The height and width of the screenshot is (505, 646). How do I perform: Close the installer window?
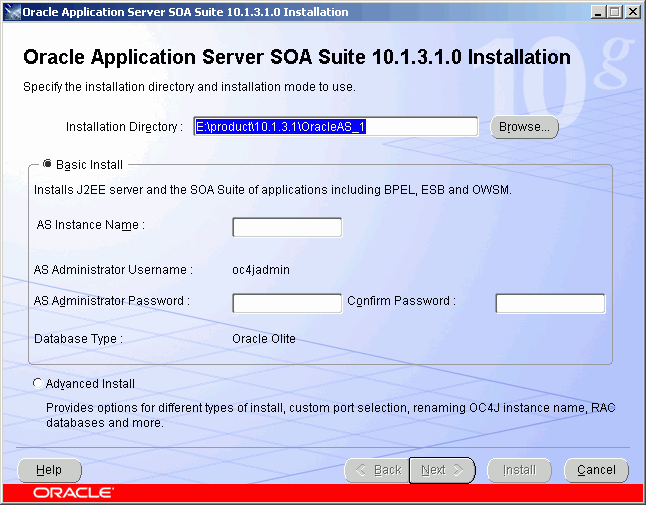pyautogui.click(x=633, y=12)
